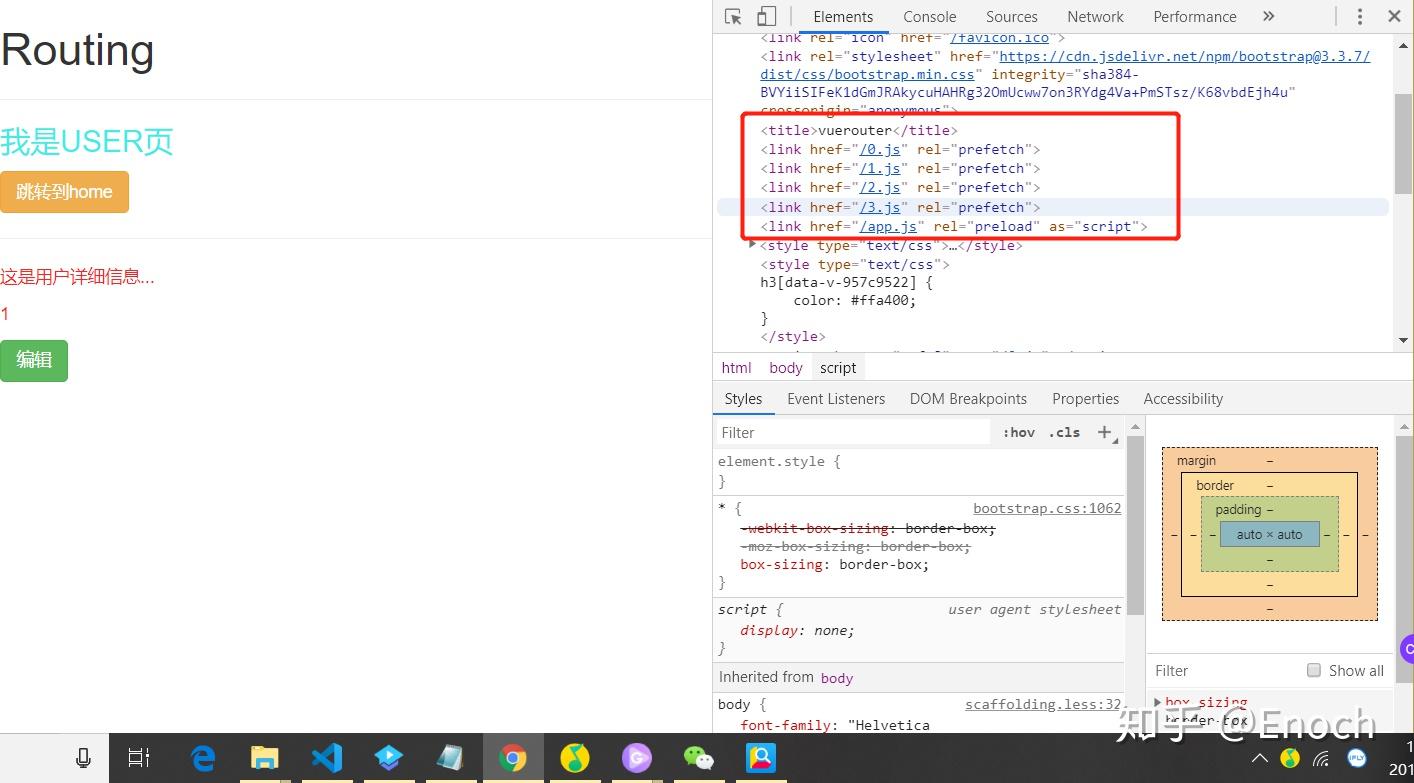The image size is (1414, 783).
Task: Focus the Styles pane Filter field
Action: (x=853, y=432)
